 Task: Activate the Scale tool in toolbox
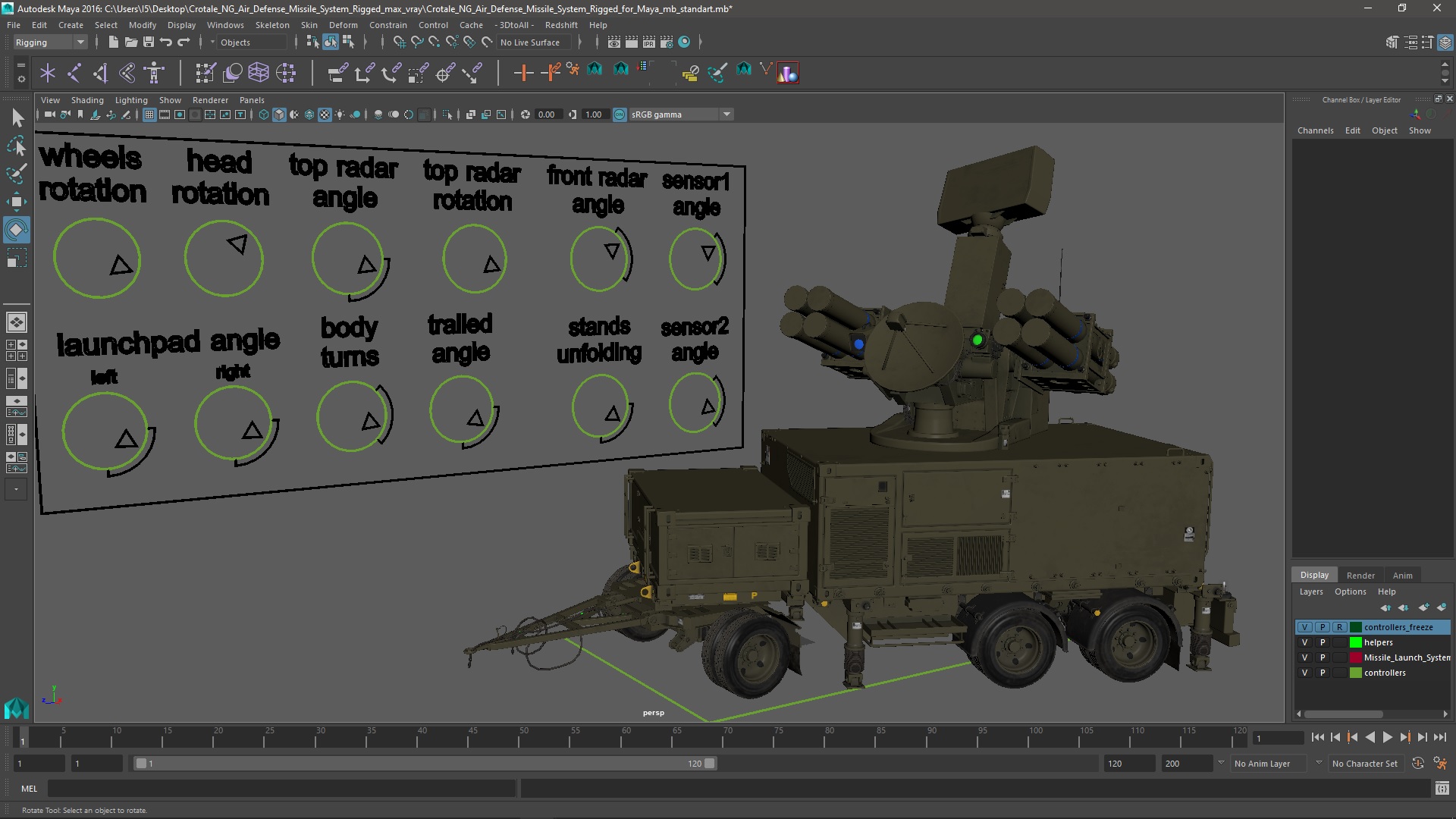click(x=17, y=258)
